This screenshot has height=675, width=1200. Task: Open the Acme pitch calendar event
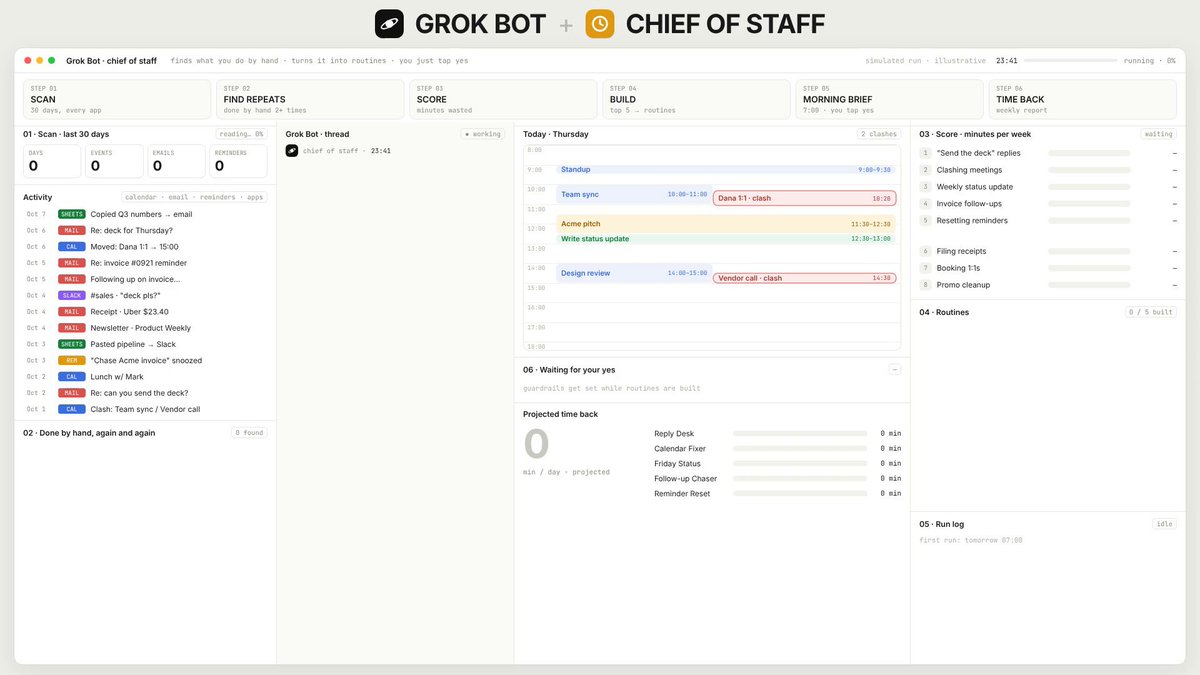click(x=725, y=224)
